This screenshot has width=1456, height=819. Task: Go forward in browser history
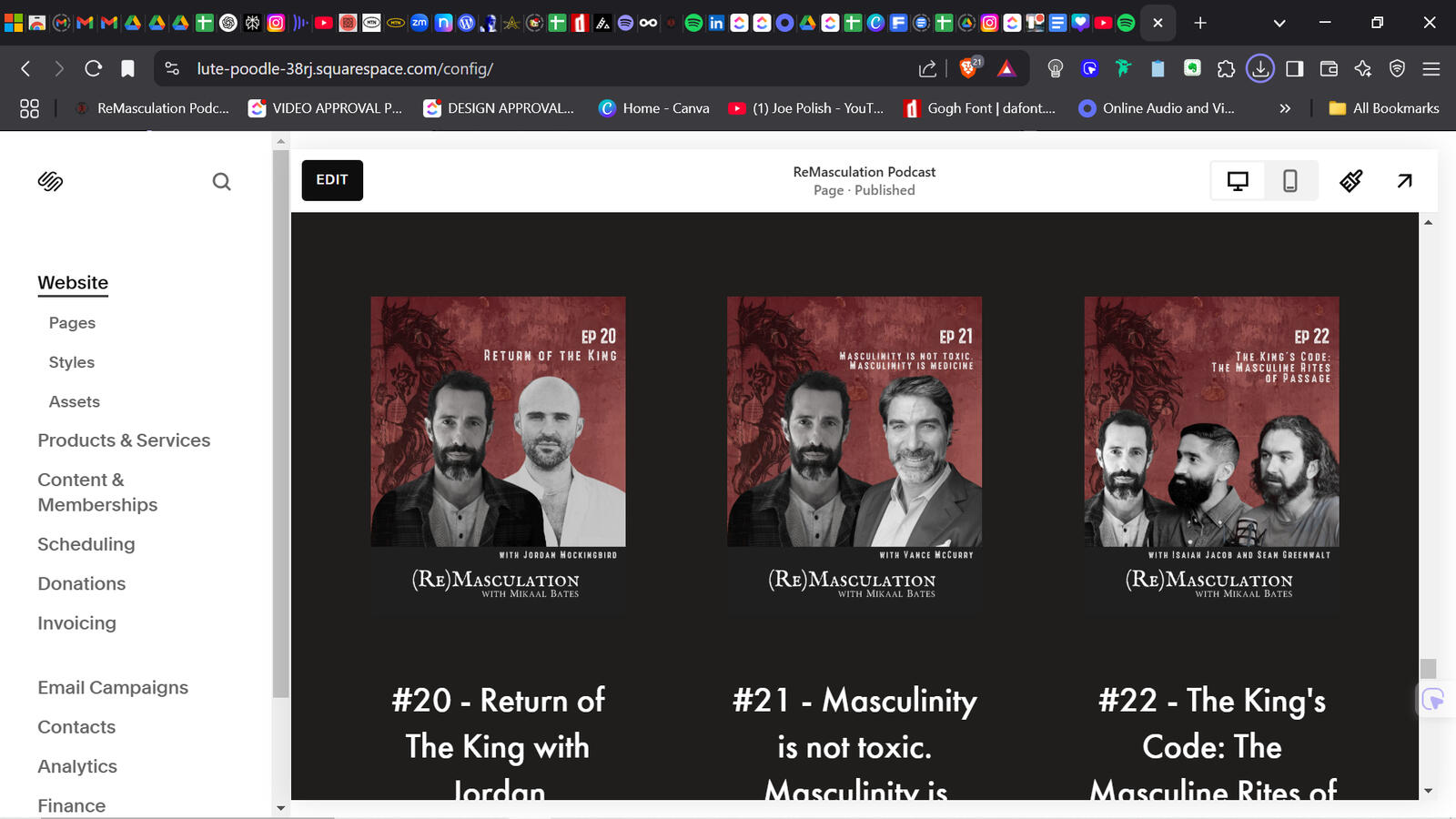[x=59, y=68]
